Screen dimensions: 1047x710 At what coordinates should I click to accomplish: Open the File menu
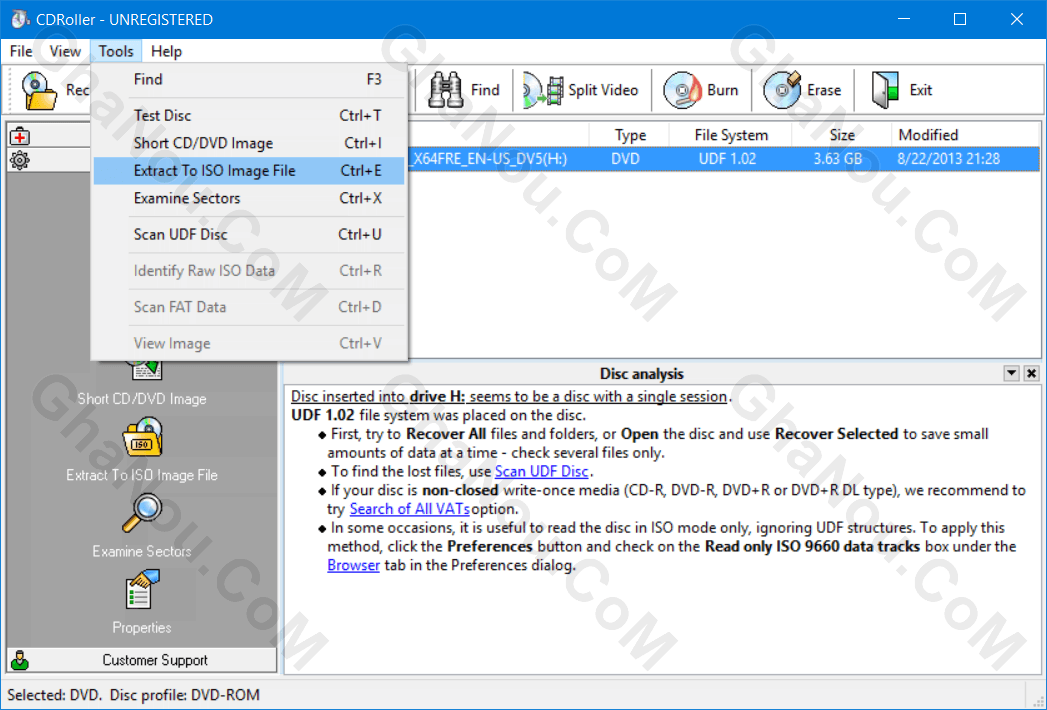tap(21, 51)
